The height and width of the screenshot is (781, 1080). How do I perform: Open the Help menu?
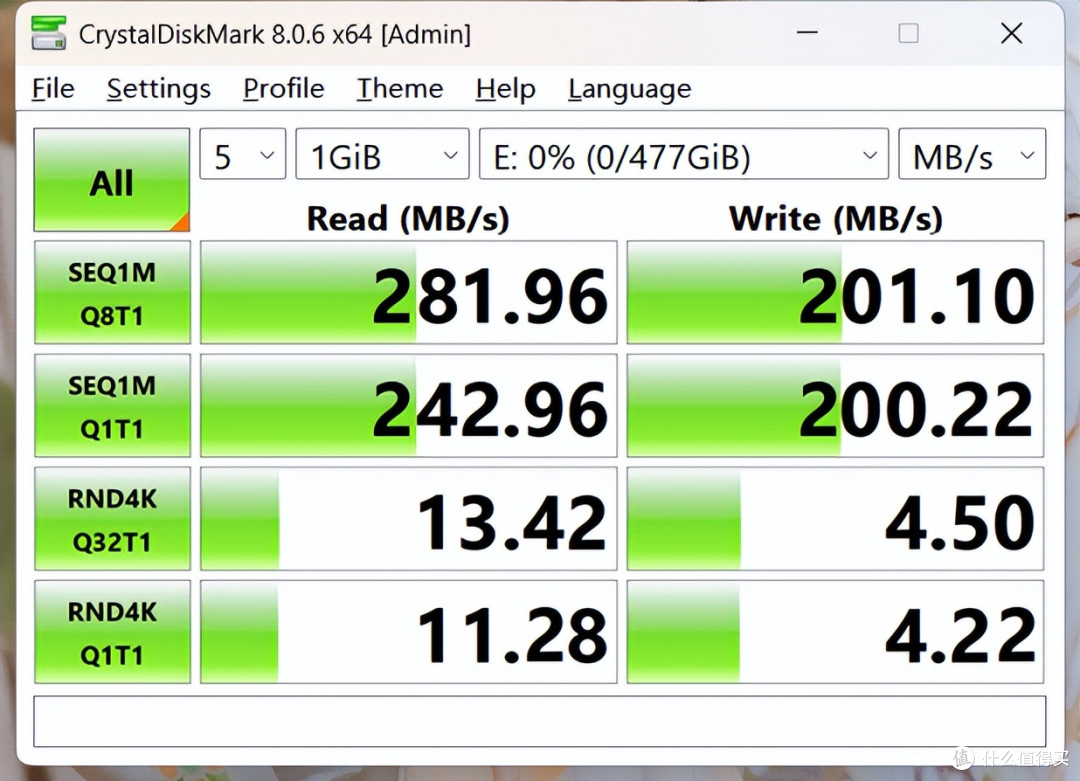coord(505,88)
